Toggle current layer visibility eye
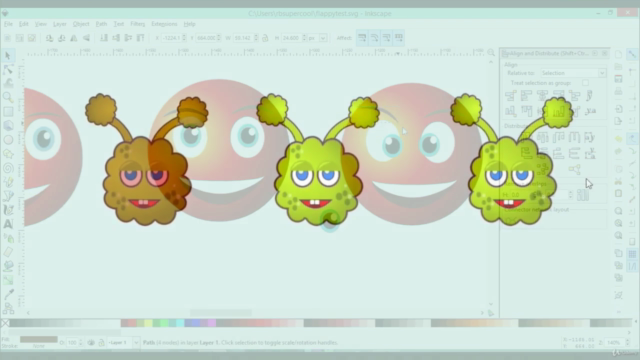Screen dimensions: 640x360 [91, 342]
